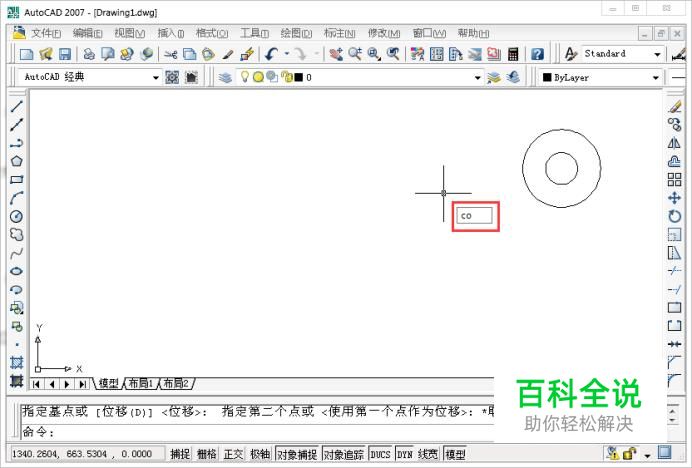Click the yellow layer freeze sun
Viewport: 692px width, 468px height.
coord(258,77)
